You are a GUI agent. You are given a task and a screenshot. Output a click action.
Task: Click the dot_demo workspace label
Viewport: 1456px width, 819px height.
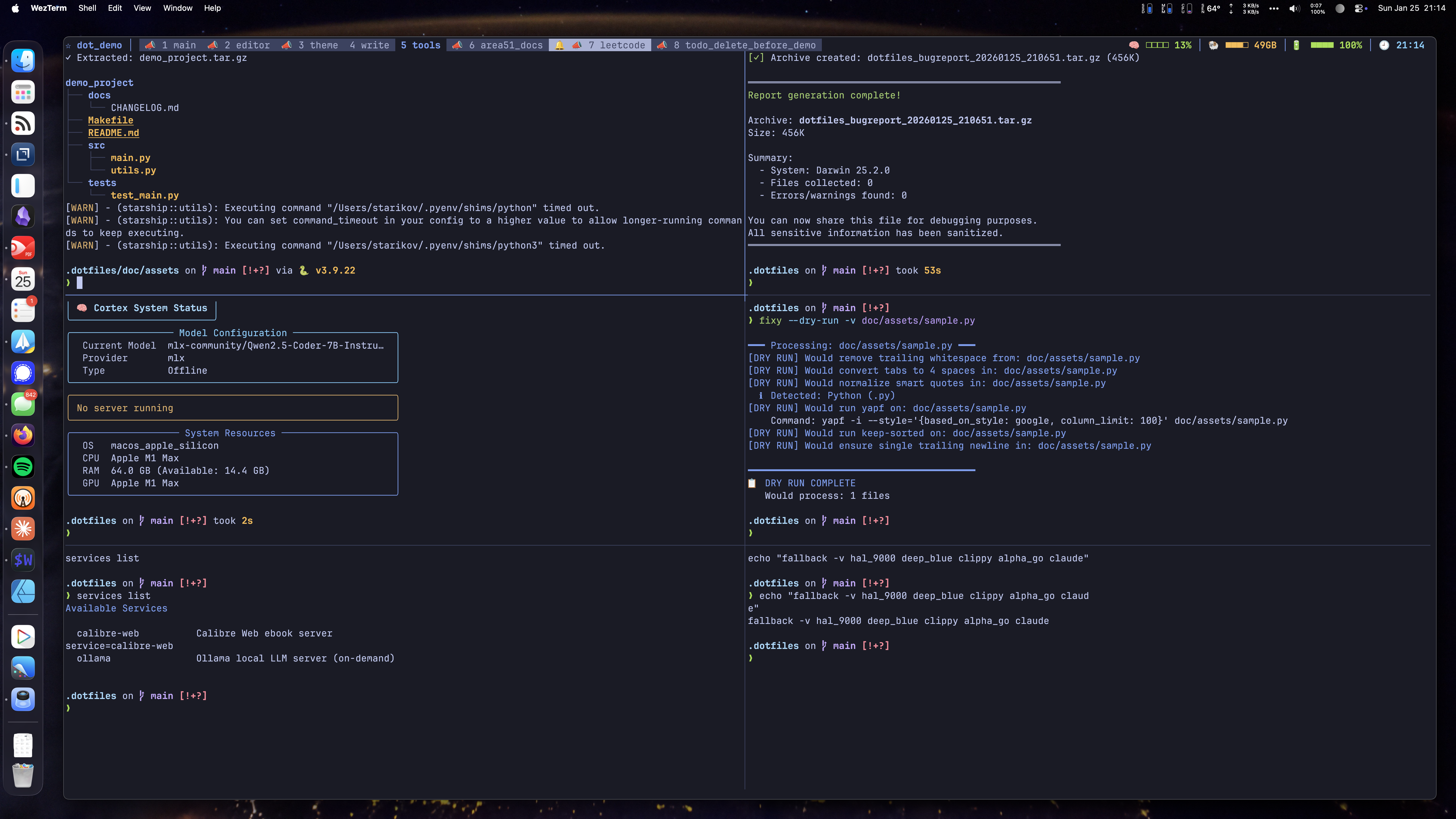(x=100, y=45)
